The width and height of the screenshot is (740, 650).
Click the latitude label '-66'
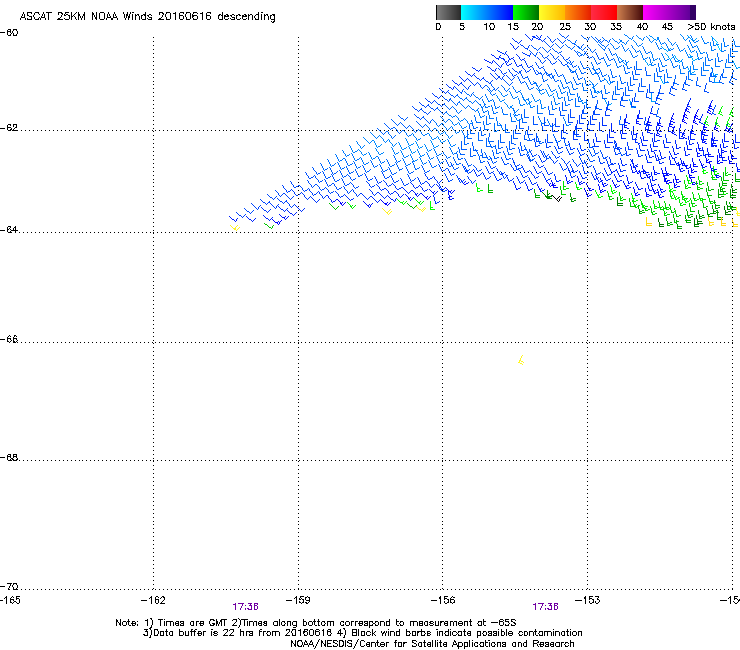tap(9, 339)
